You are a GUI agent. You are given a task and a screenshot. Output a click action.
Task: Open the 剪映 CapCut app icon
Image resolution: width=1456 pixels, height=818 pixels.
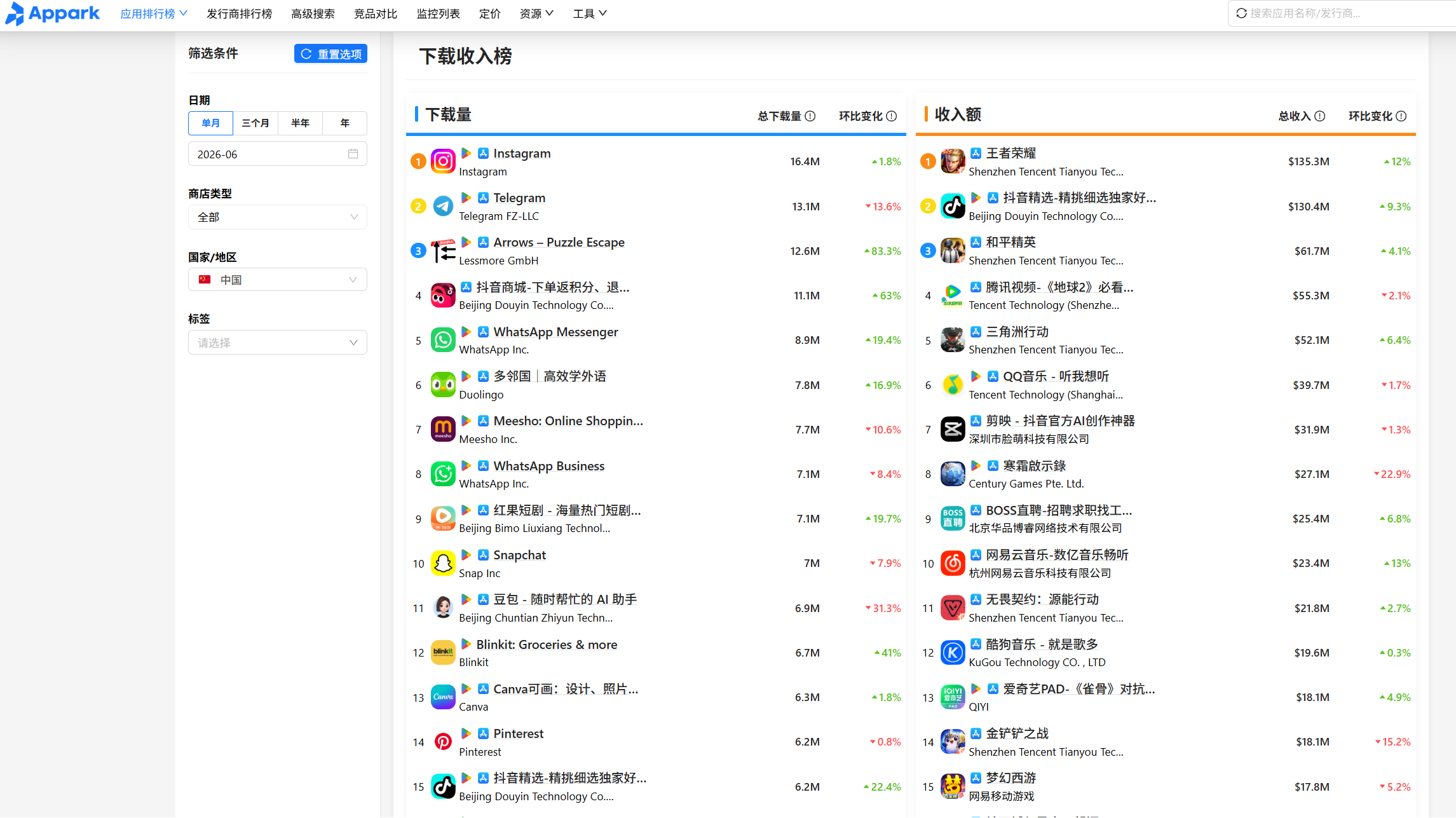click(x=953, y=429)
